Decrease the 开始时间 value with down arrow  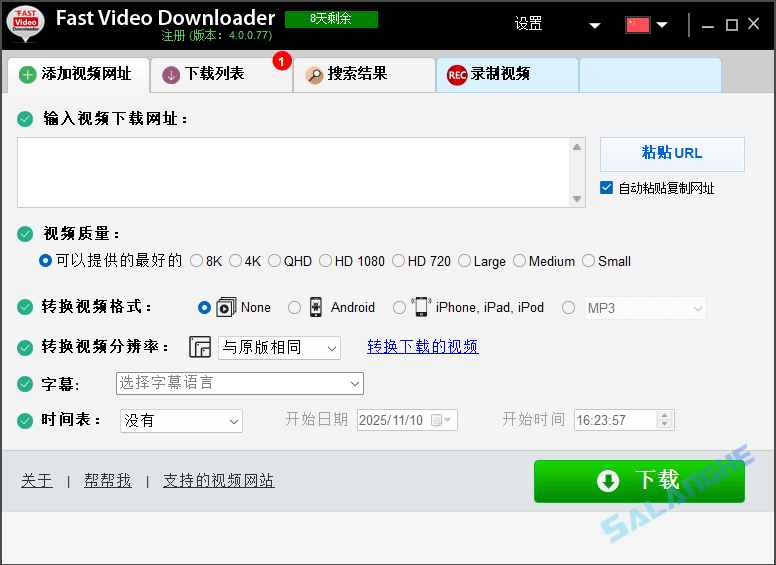(665, 424)
